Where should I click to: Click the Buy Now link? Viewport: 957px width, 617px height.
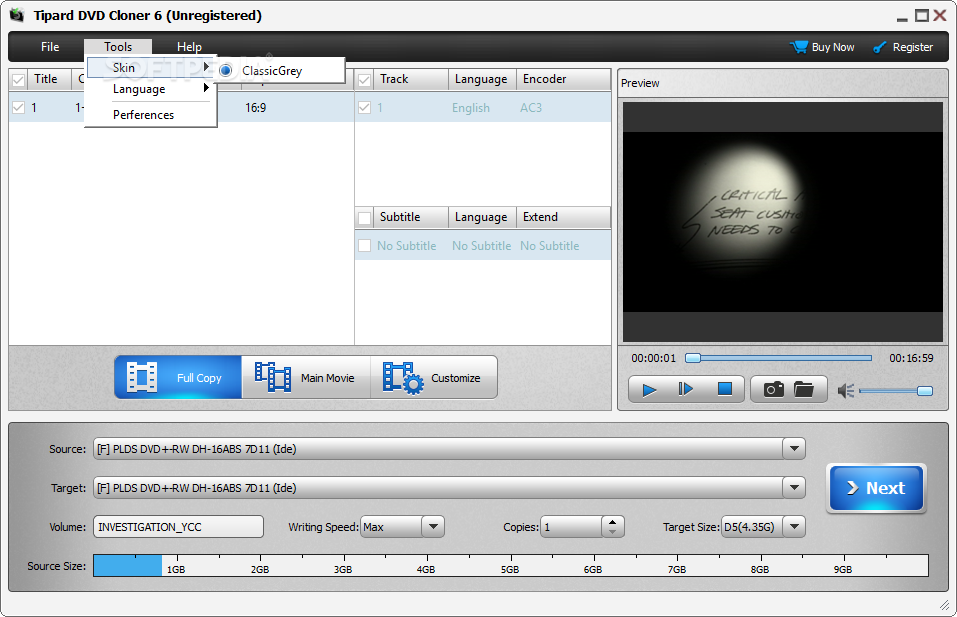[832, 47]
